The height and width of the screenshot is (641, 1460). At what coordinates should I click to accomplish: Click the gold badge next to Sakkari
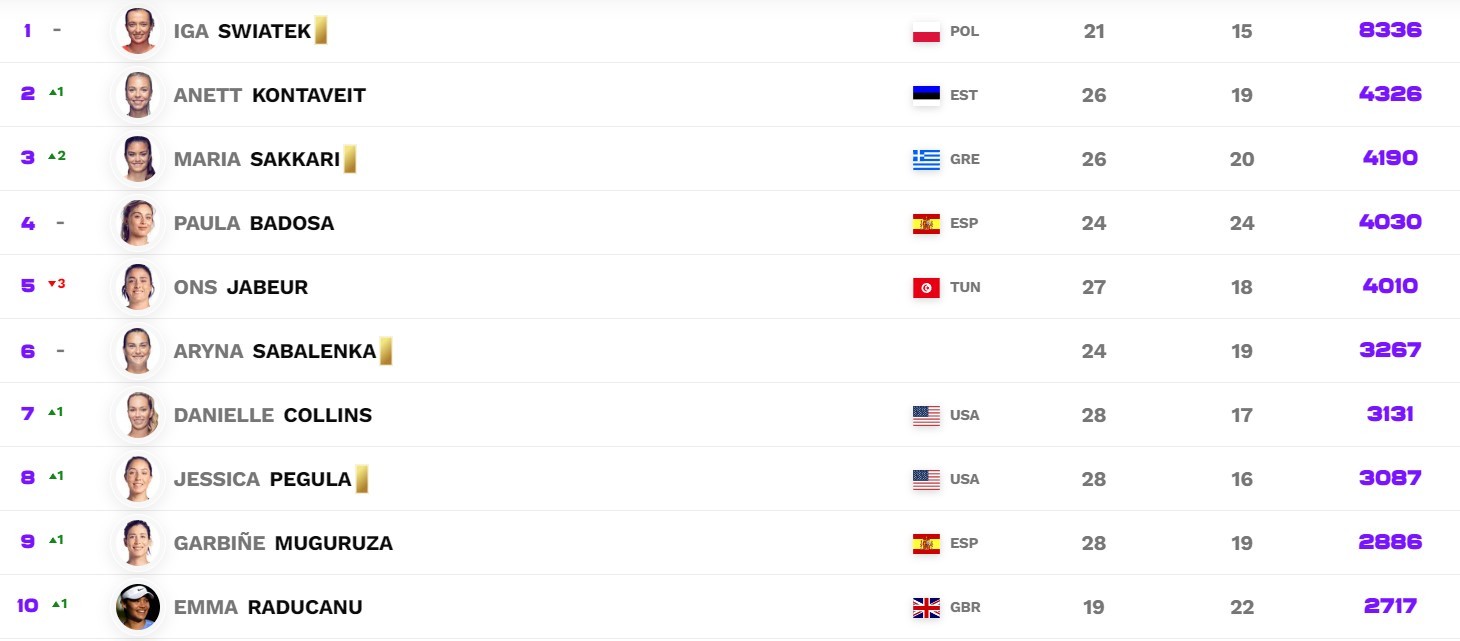(350, 159)
